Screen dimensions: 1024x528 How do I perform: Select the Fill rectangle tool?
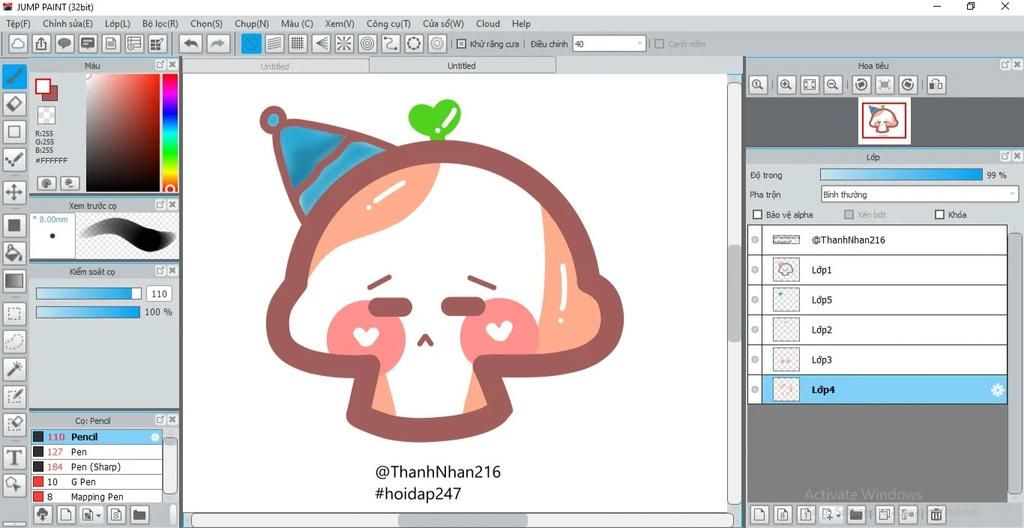click(x=14, y=225)
